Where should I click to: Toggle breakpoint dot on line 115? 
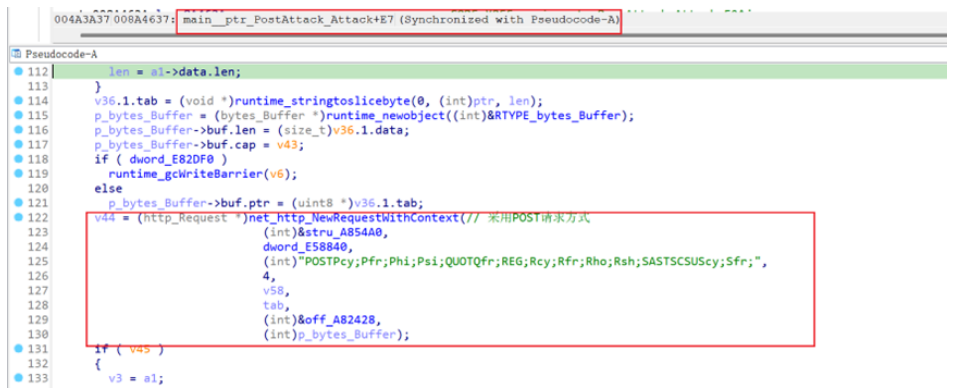18,115
